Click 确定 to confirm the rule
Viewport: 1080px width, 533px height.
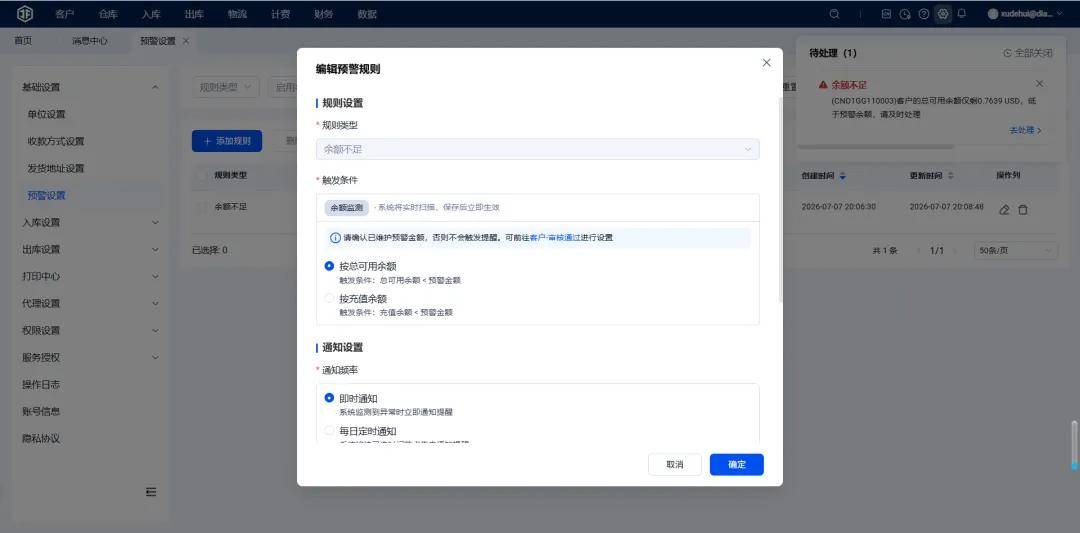point(737,465)
